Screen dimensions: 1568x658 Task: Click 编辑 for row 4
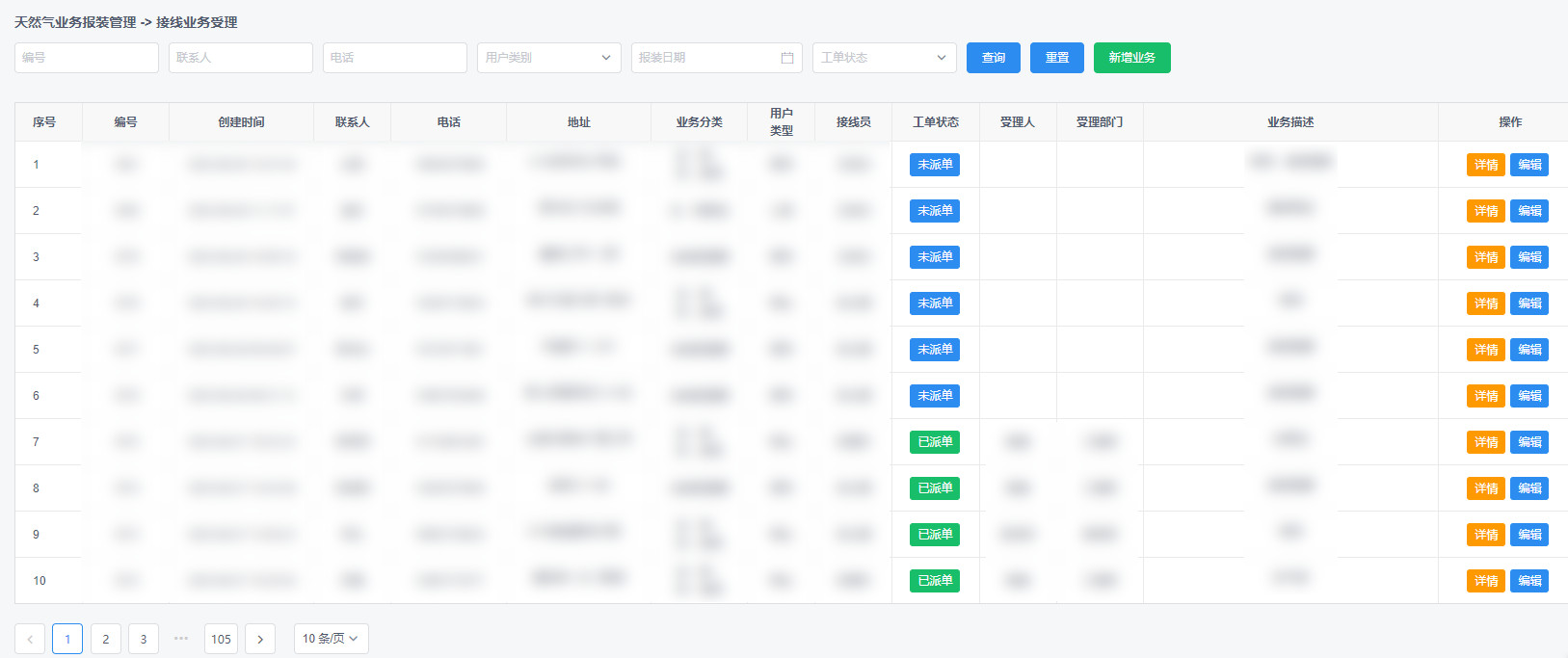pyautogui.click(x=1529, y=303)
